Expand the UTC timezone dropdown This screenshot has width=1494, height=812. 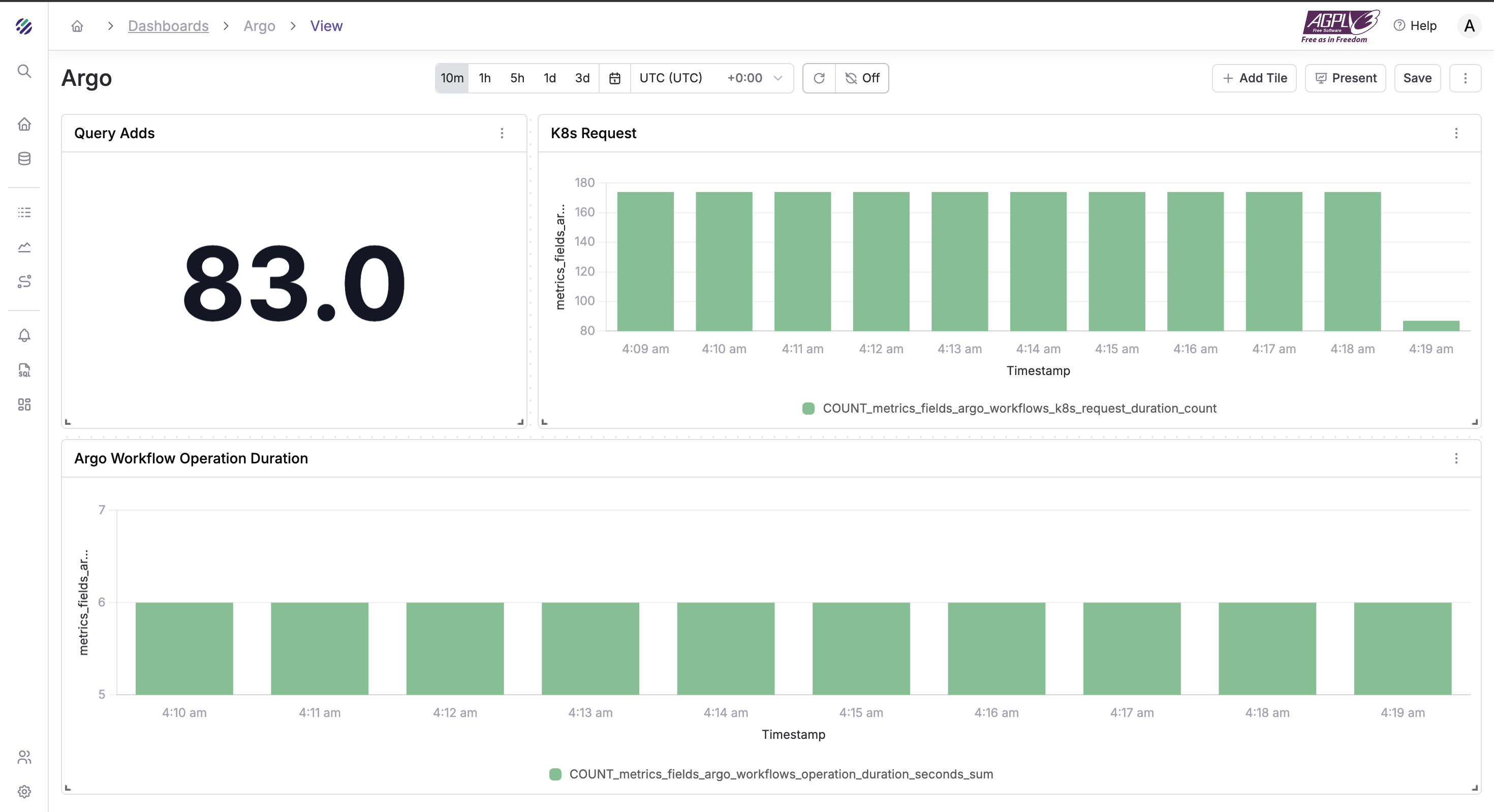(711, 78)
